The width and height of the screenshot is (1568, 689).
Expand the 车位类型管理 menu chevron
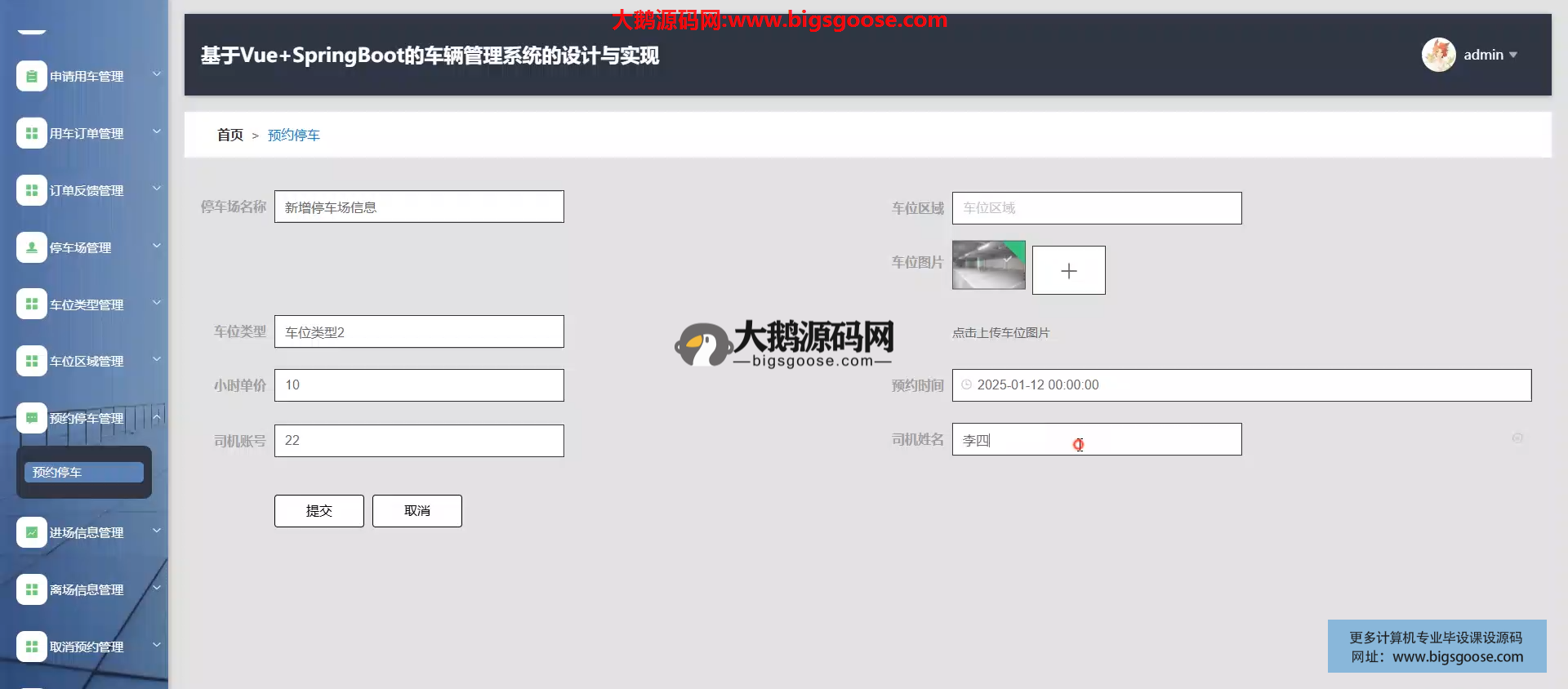(157, 303)
